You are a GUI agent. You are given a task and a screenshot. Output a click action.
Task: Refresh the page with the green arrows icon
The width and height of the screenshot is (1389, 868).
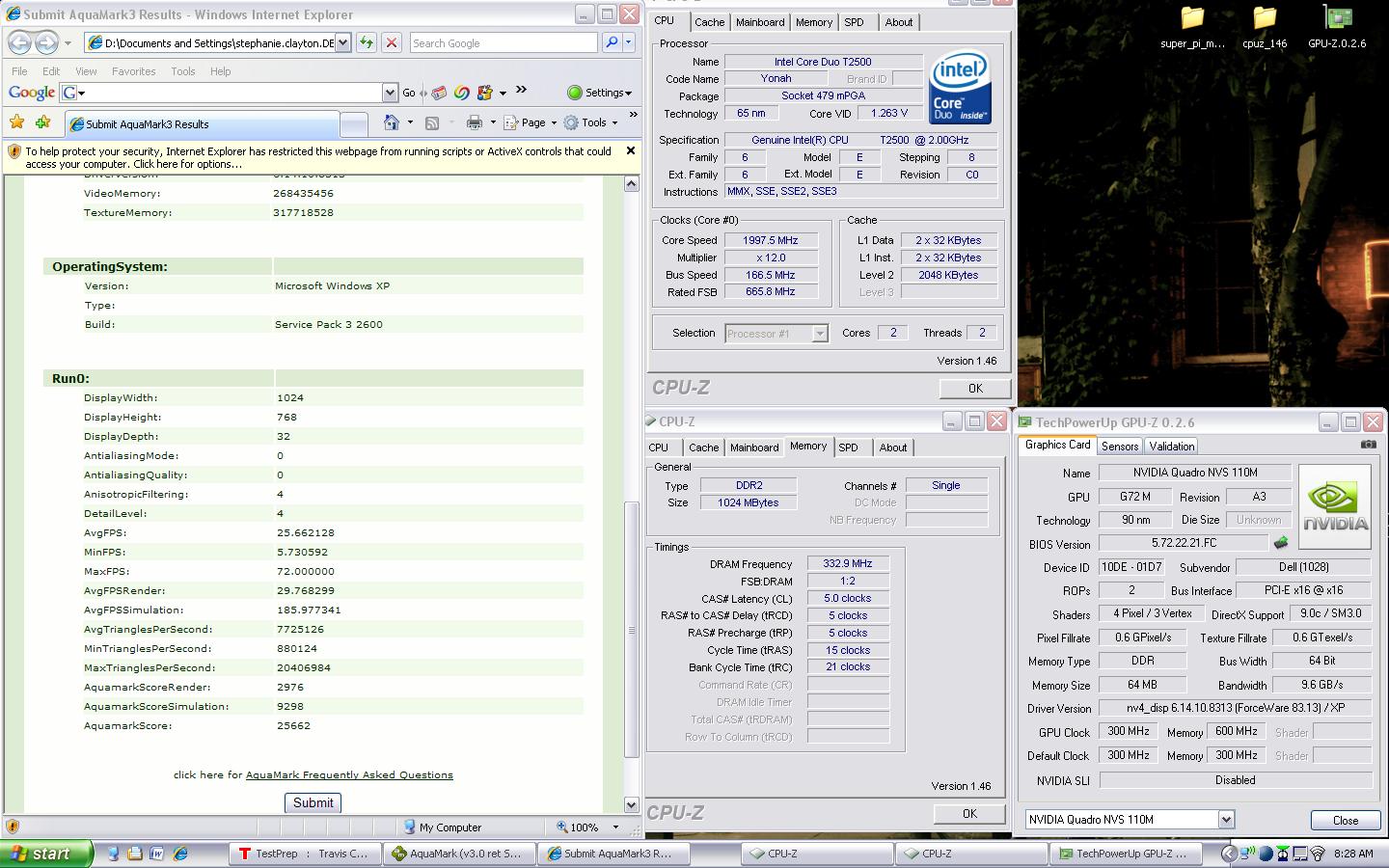(x=367, y=42)
